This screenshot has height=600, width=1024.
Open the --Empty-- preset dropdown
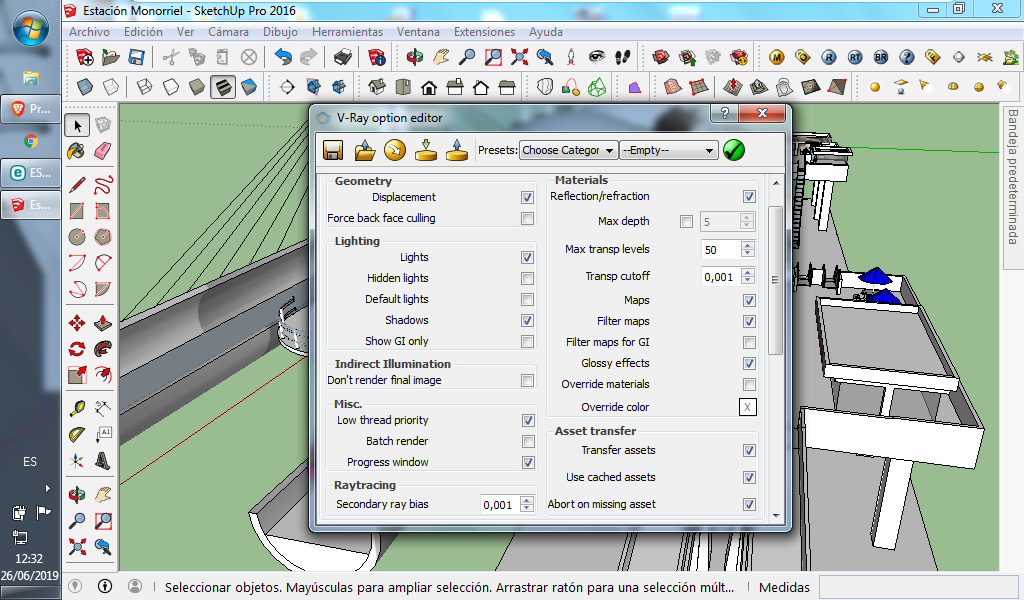coord(669,150)
